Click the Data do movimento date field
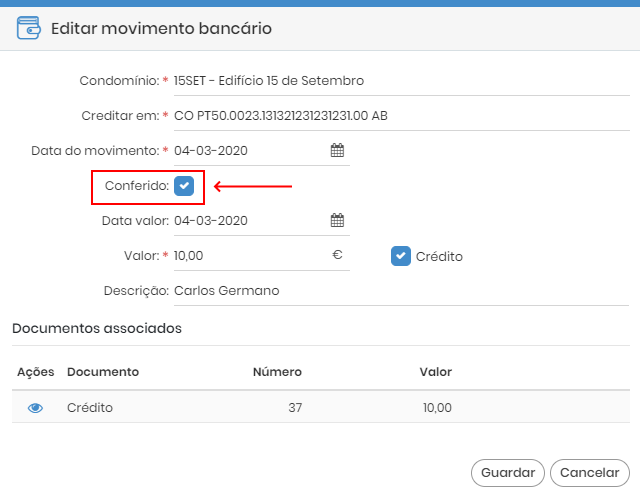The image size is (640, 497). pyautogui.click(x=250, y=151)
